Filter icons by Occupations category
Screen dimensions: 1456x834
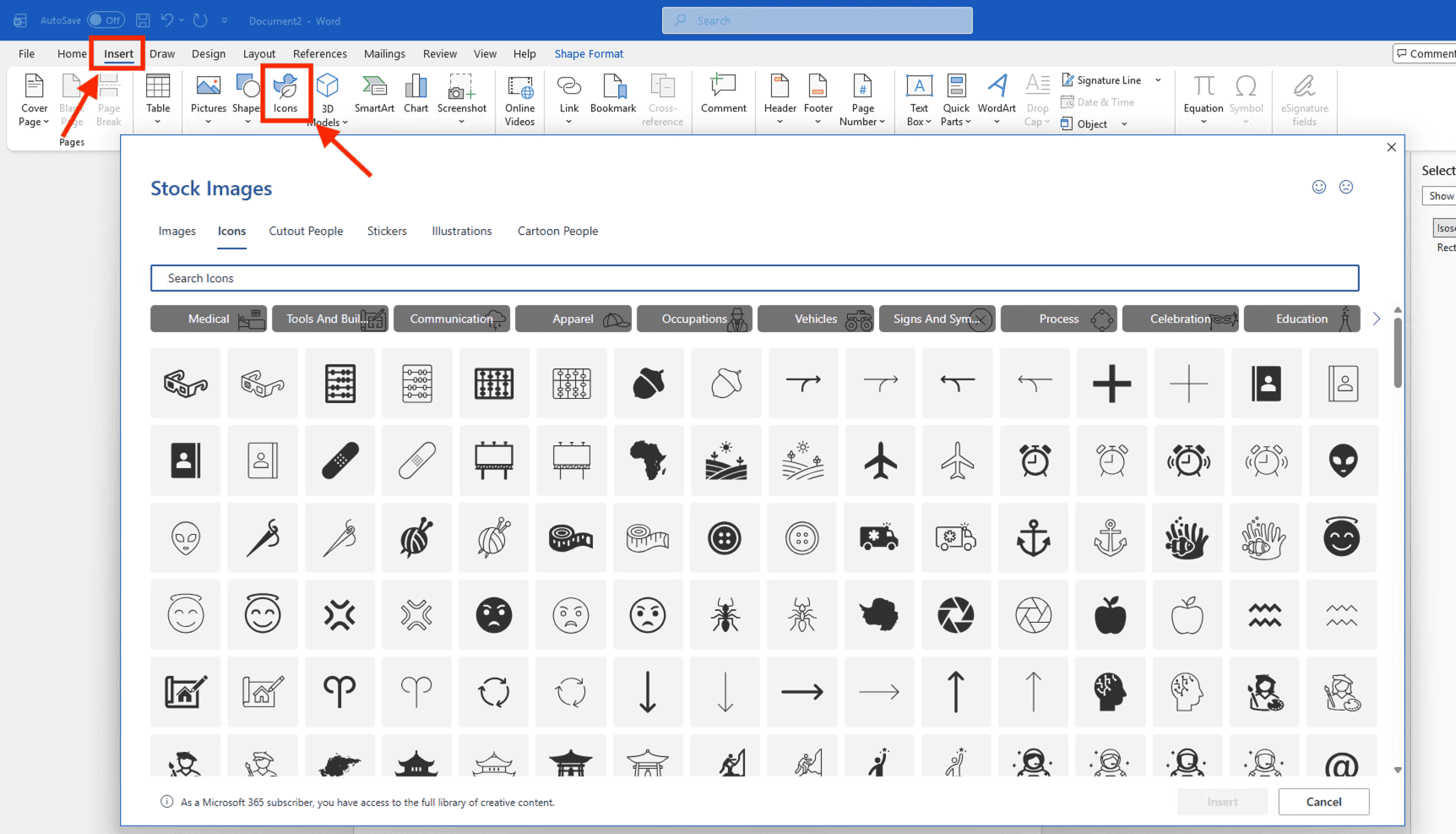[x=694, y=319]
